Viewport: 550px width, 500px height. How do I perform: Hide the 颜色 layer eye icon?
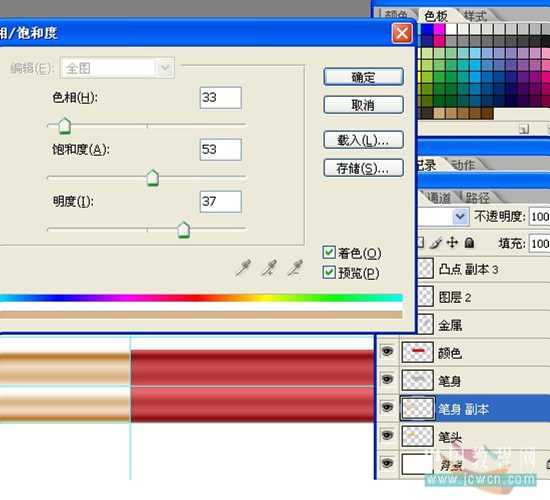[387, 351]
